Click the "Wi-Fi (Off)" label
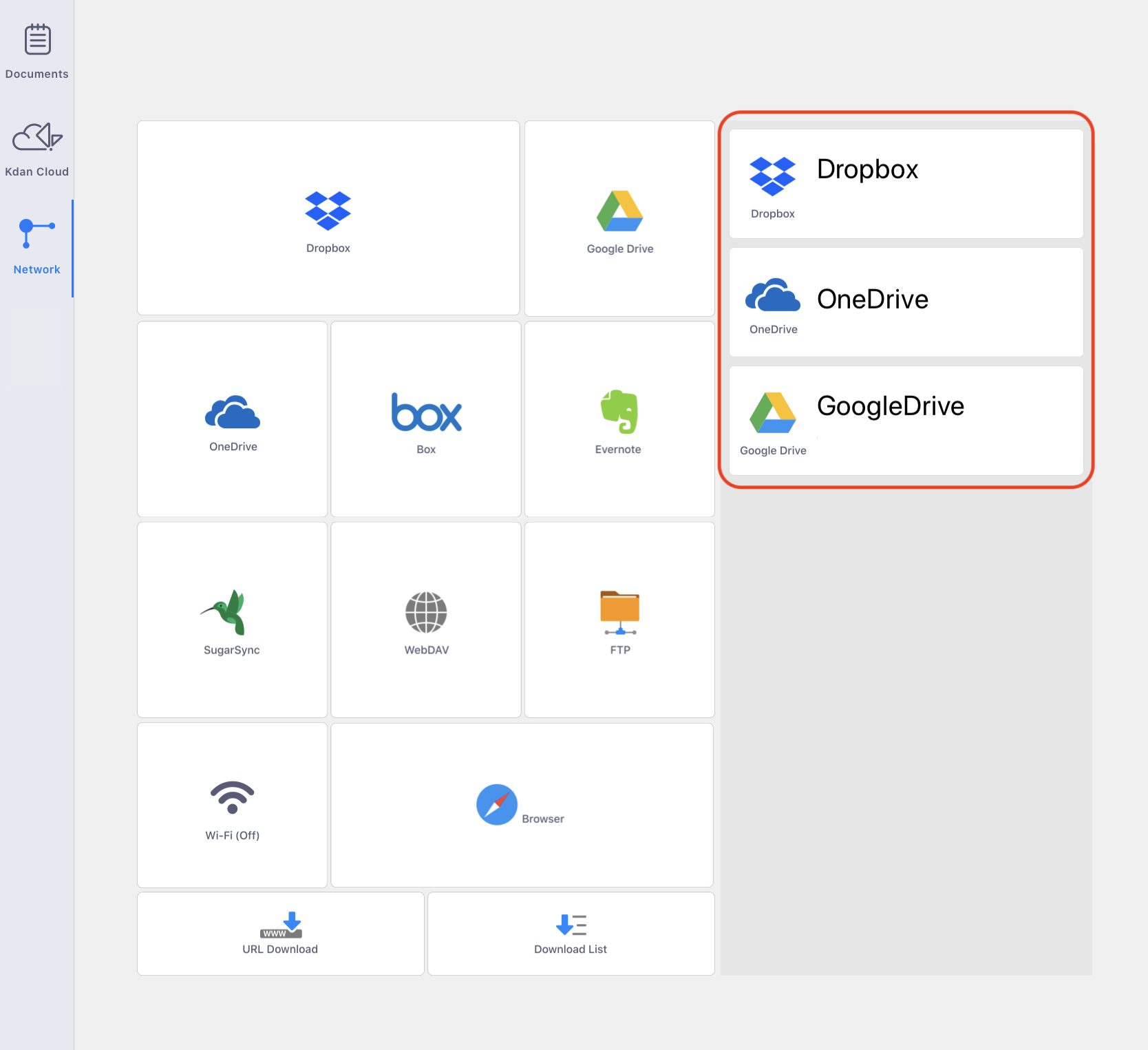The width and height of the screenshot is (1148, 1050). [233, 835]
